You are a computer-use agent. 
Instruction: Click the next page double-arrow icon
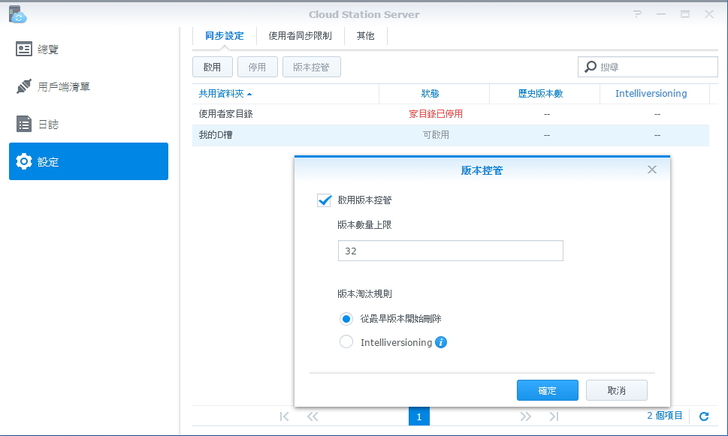point(525,416)
